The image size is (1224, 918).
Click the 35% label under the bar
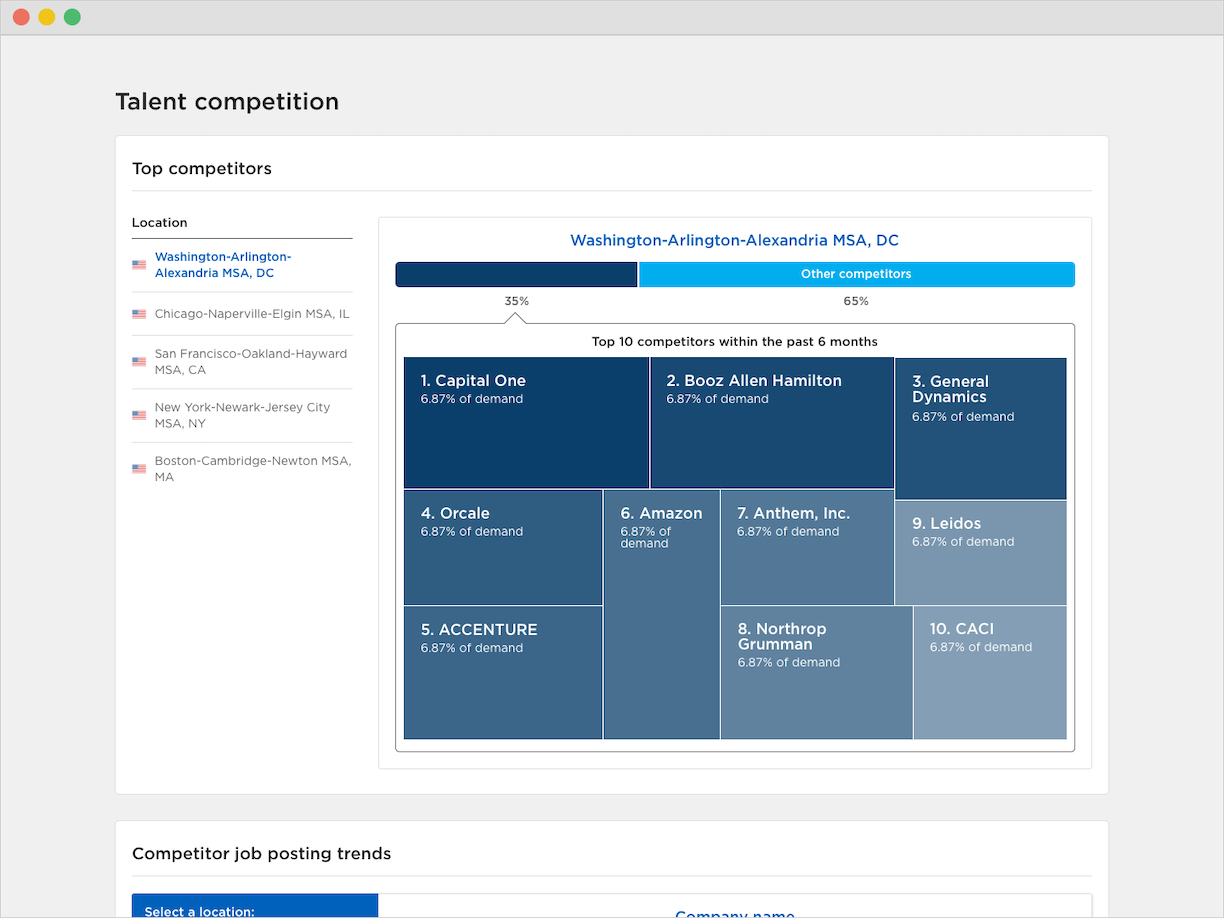(x=516, y=301)
